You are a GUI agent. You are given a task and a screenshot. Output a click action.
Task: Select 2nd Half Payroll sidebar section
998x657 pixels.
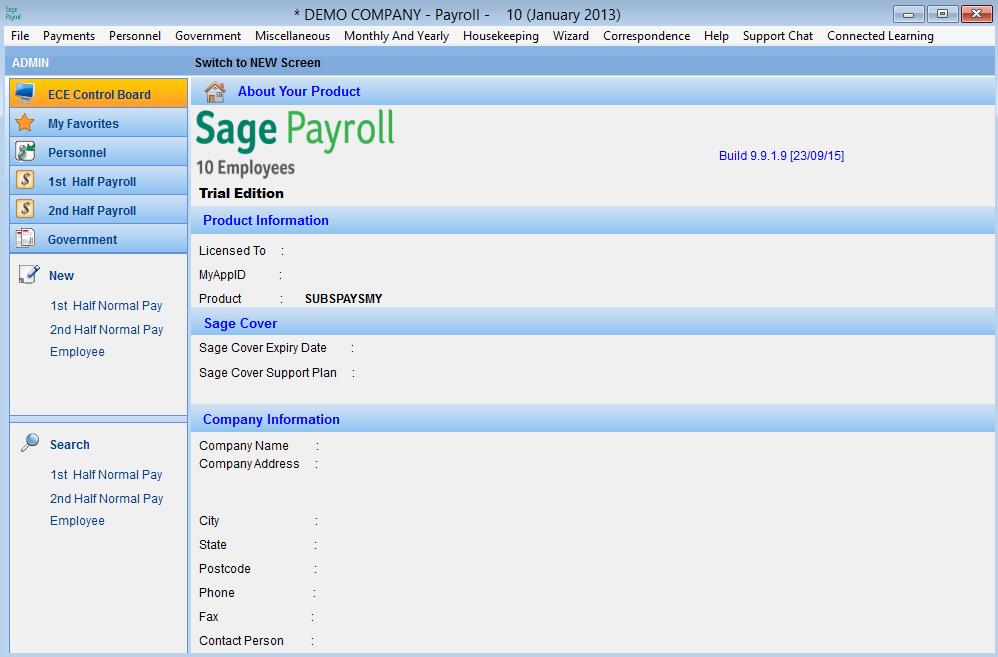click(x=99, y=209)
